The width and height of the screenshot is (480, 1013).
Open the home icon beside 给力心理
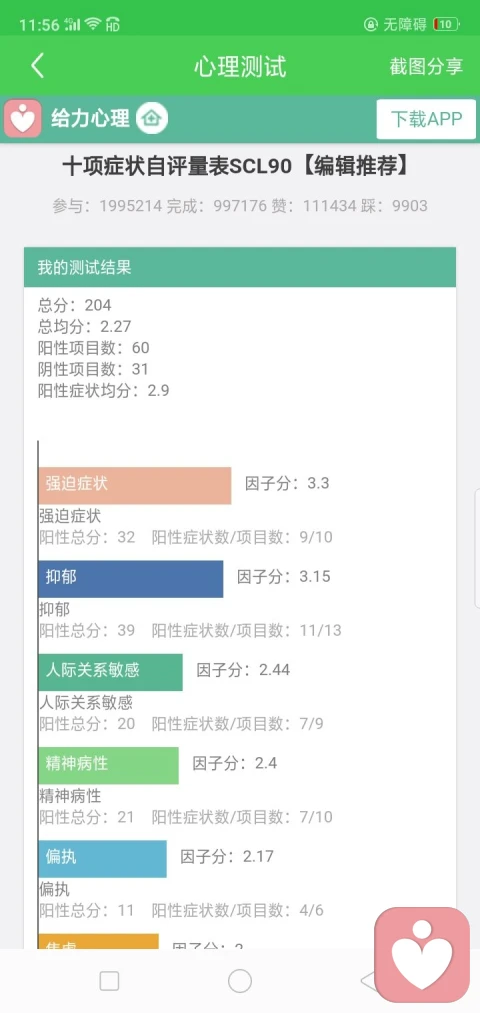coord(152,119)
